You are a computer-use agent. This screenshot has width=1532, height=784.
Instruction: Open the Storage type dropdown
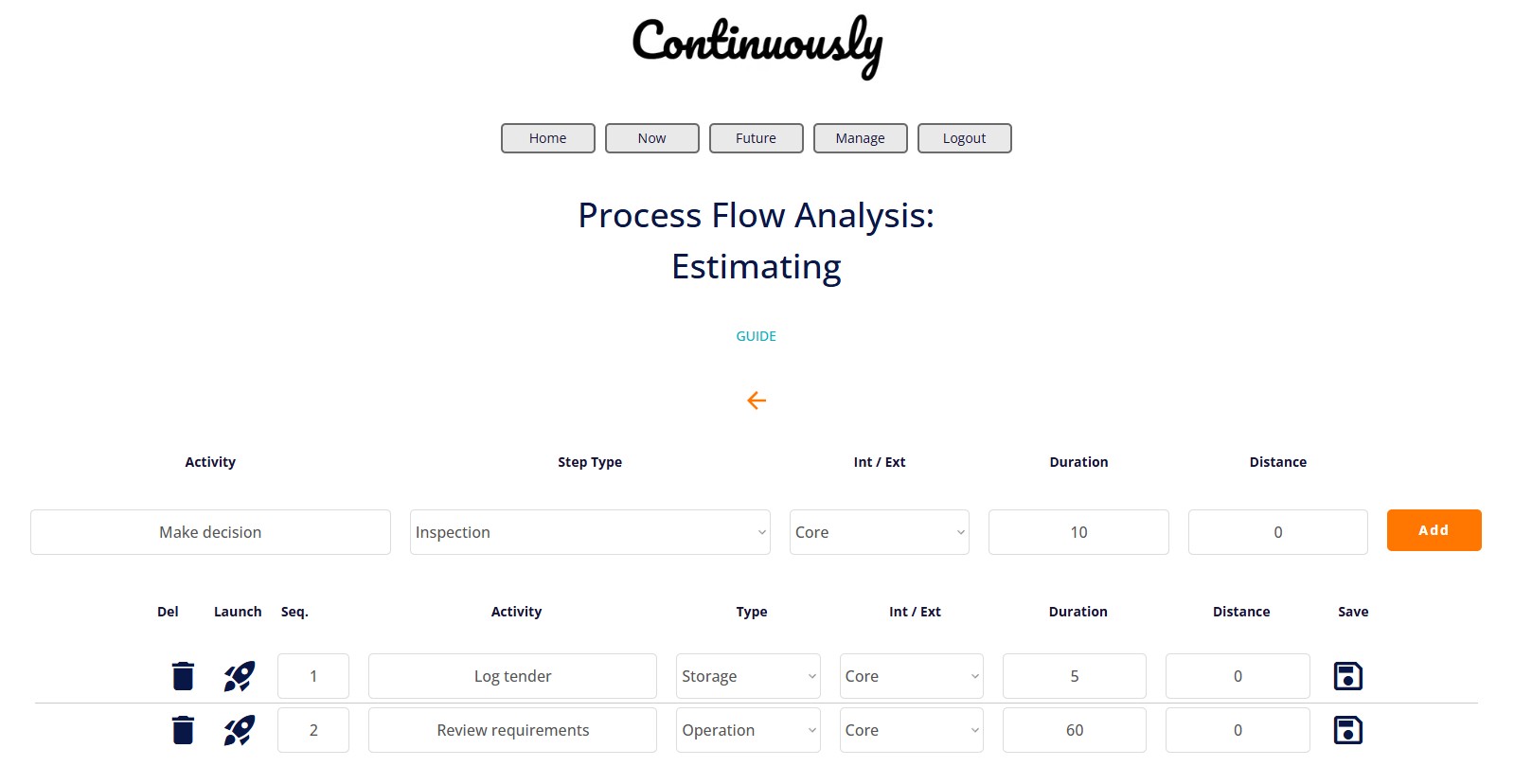tap(747, 676)
